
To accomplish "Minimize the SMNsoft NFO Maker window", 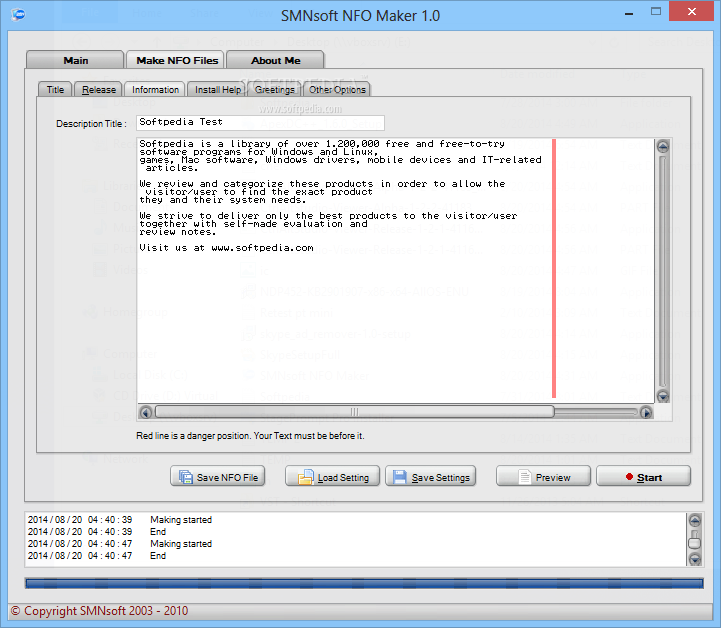I will pyautogui.click(x=629, y=14).
